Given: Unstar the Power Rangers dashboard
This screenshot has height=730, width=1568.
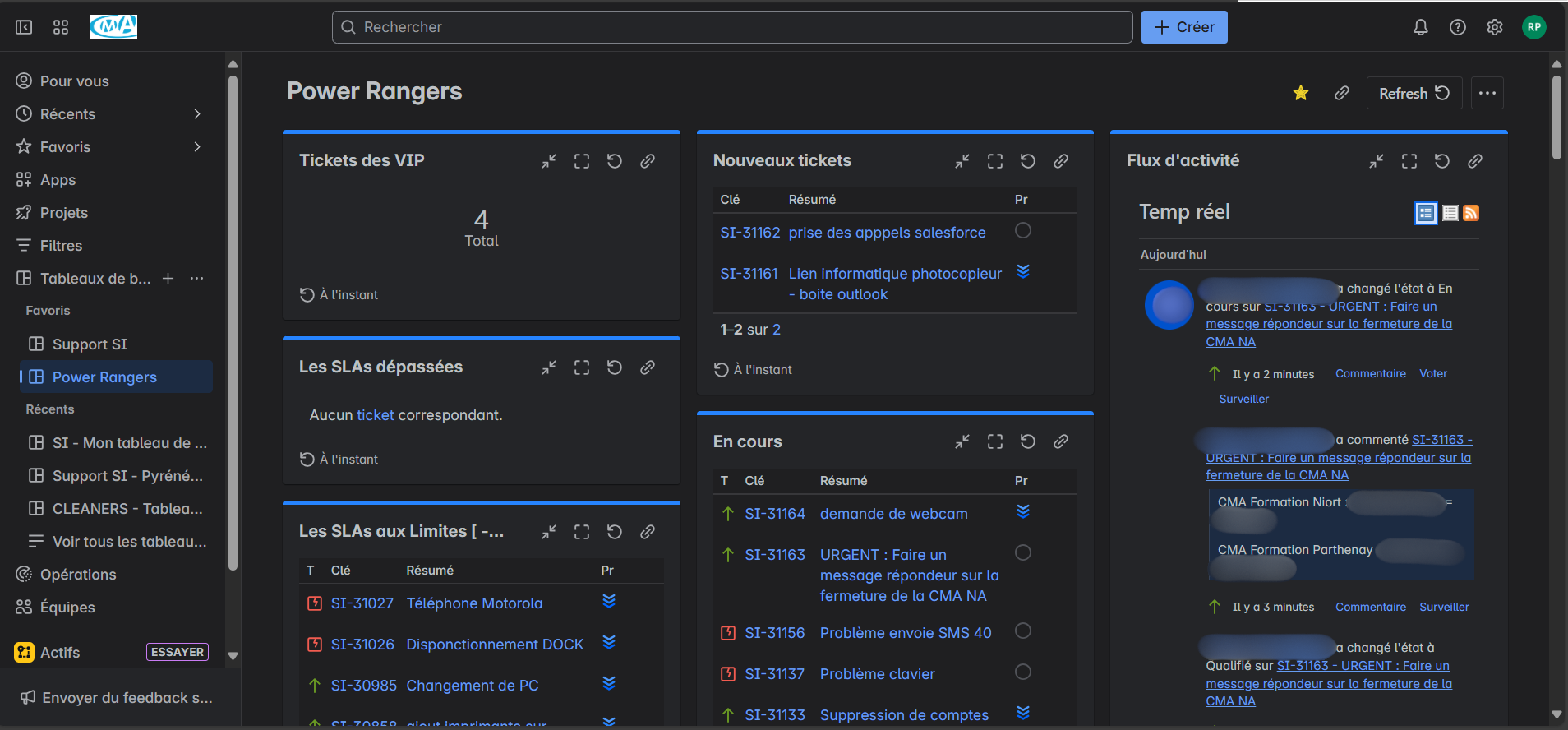Looking at the screenshot, I should point(1301,93).
